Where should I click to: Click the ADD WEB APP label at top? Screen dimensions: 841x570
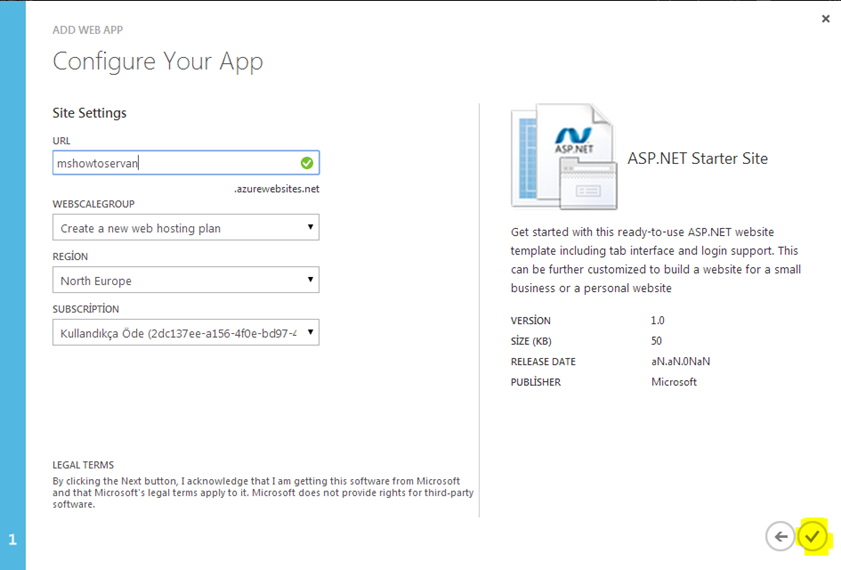(94, 30)
